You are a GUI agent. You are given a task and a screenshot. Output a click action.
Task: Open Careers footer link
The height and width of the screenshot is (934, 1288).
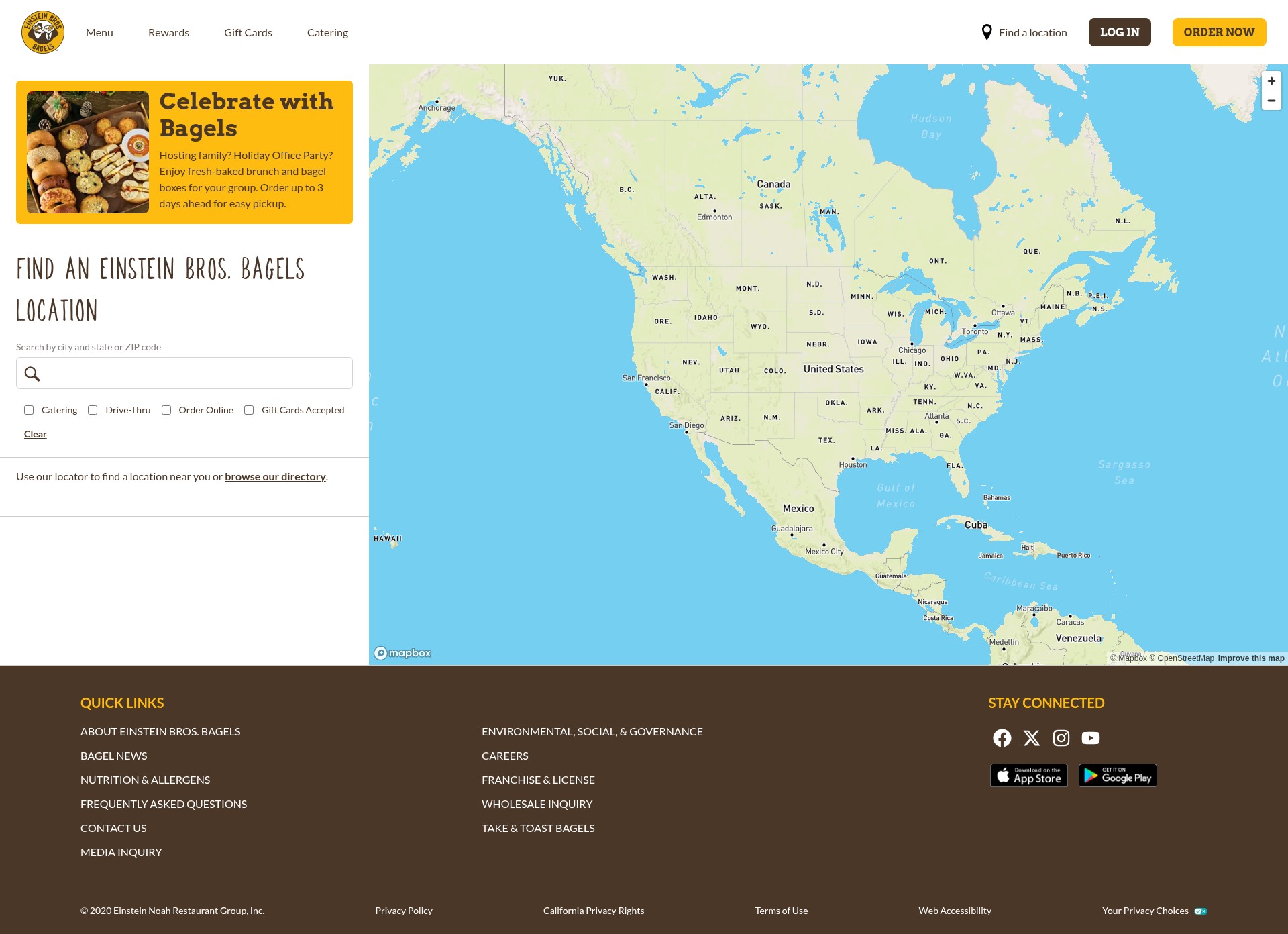point(505,756)
